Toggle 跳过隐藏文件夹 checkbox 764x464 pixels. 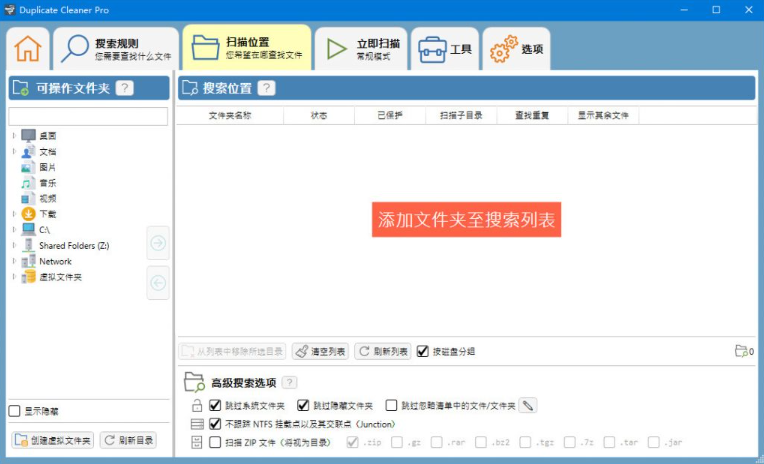click(303, 406)
